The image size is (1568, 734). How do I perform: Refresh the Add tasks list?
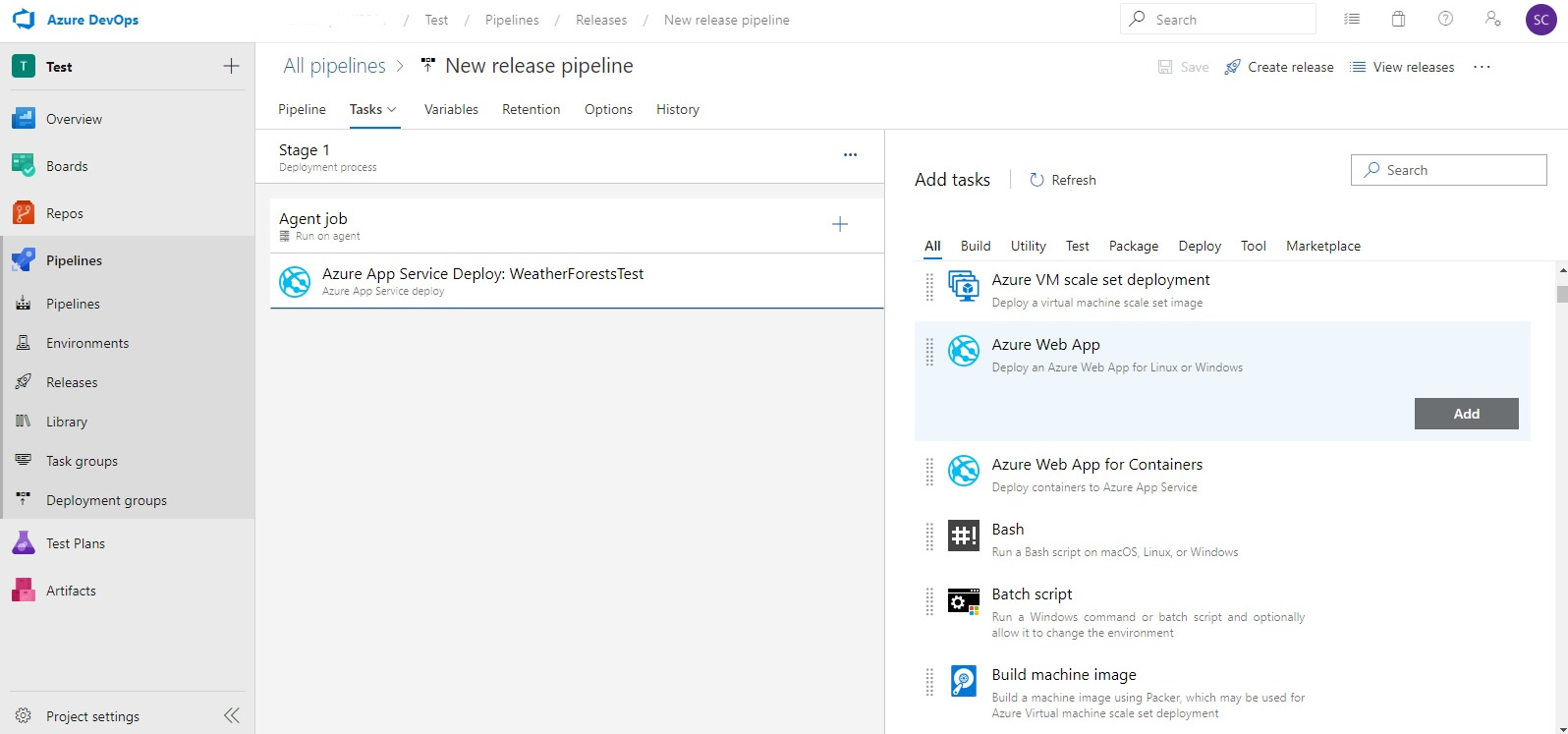(1062, 180)
